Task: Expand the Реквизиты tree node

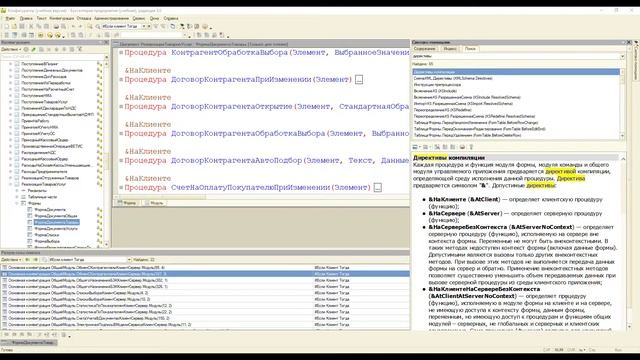Action: (17, 191)
